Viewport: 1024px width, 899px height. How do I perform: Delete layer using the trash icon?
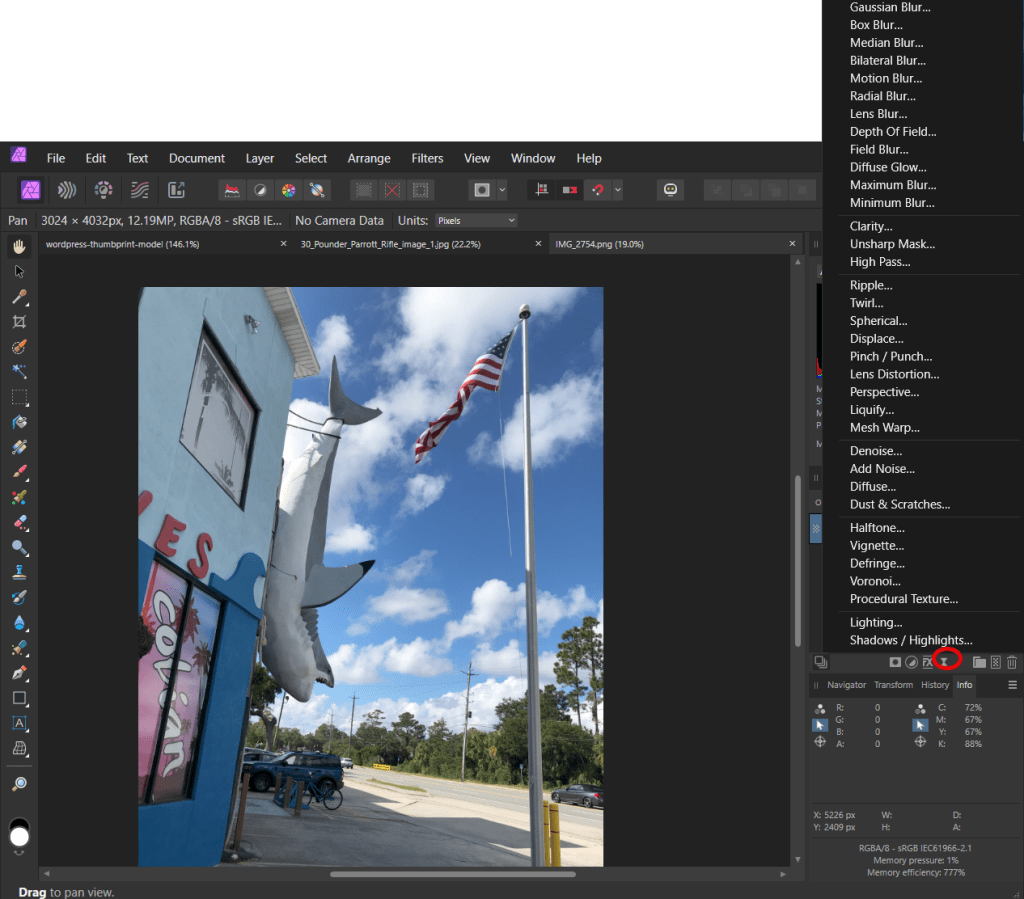(1011, 662)
